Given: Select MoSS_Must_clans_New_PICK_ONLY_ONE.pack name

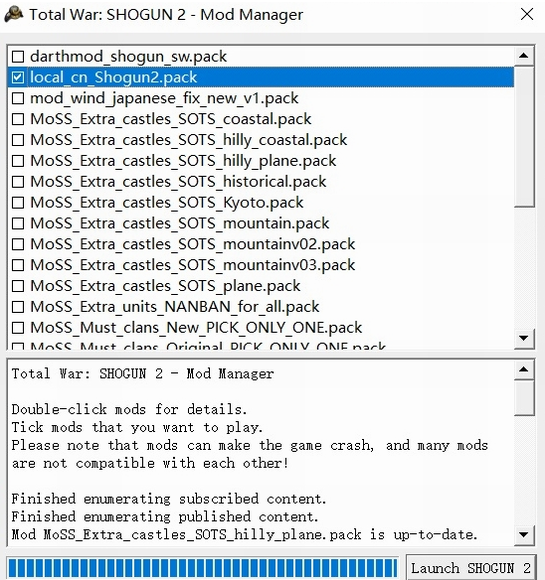Looking at the screenshot, I should point(196,328).
